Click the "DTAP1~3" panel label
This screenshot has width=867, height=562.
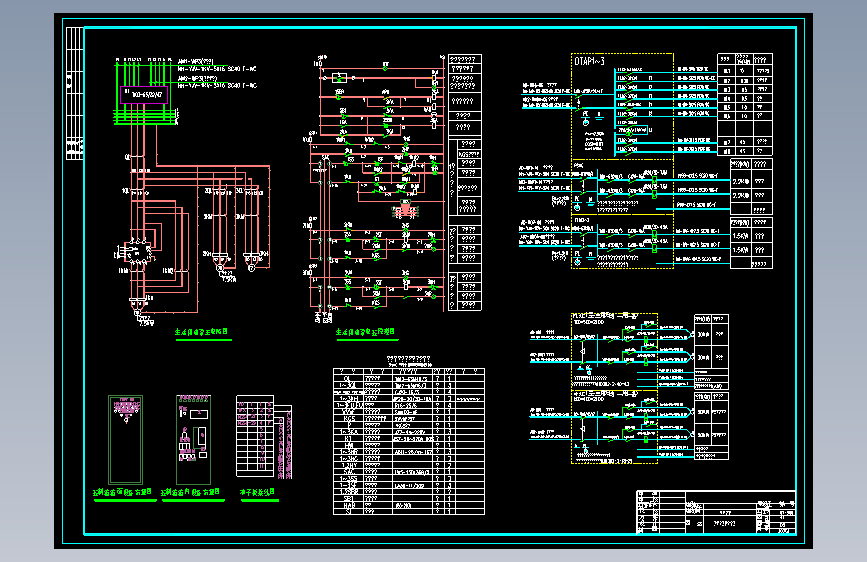(589, 61)
